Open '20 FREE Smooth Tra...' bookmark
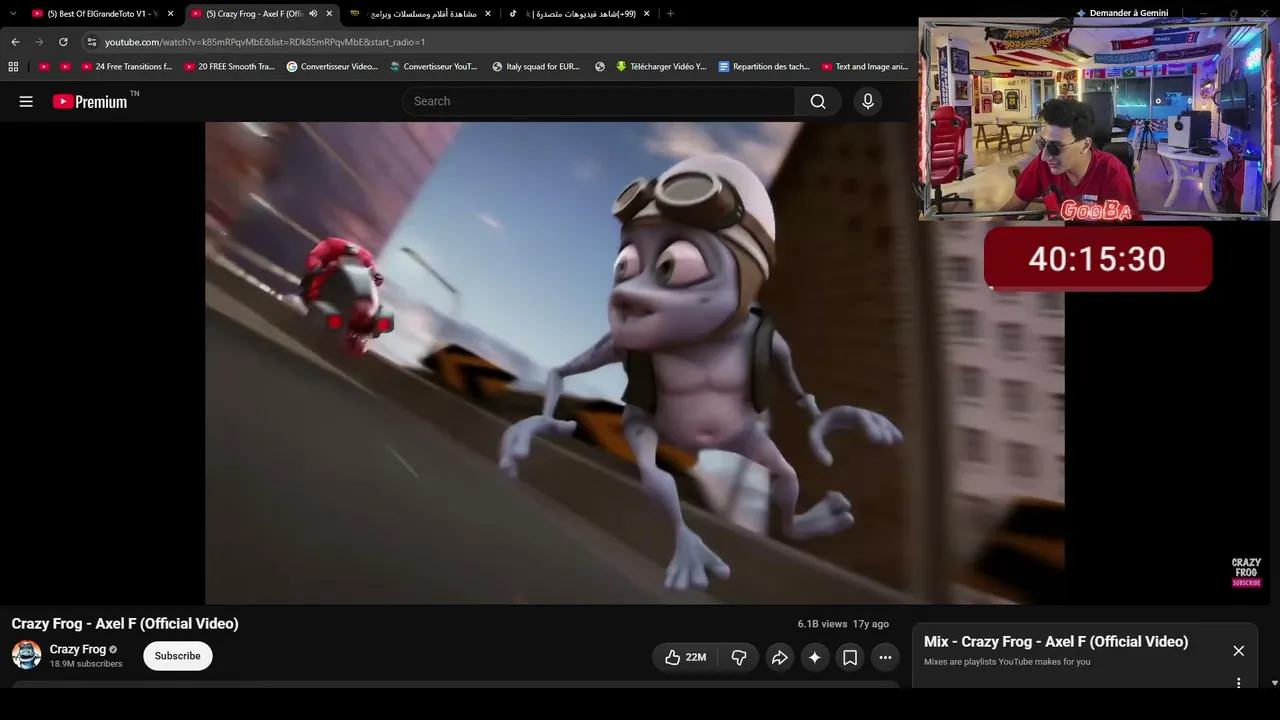The width and height of the screenshot is (1280, 720). click(230, 67)
